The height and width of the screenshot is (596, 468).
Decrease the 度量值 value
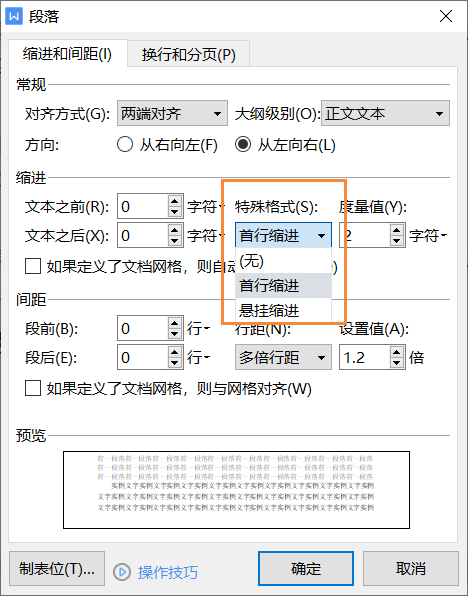click(397, 241)
